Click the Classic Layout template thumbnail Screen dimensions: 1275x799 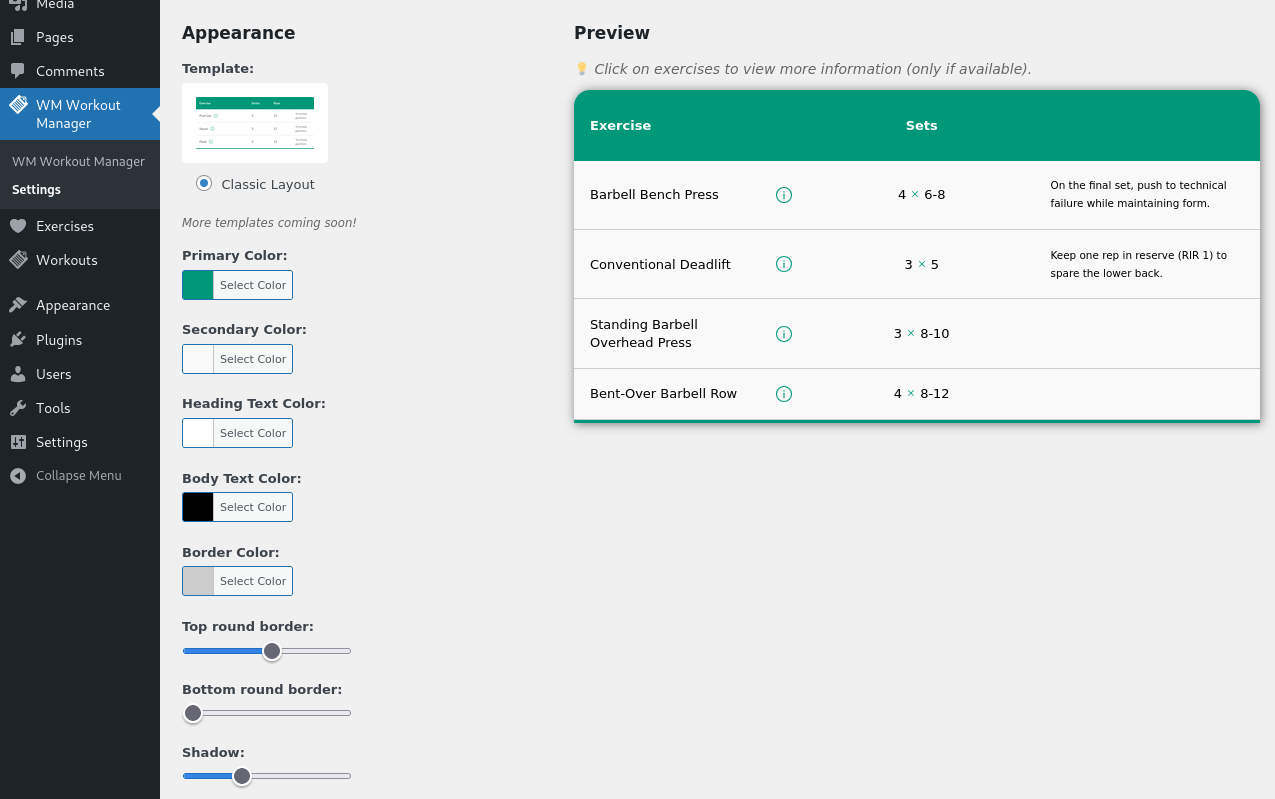click(255, 123)
